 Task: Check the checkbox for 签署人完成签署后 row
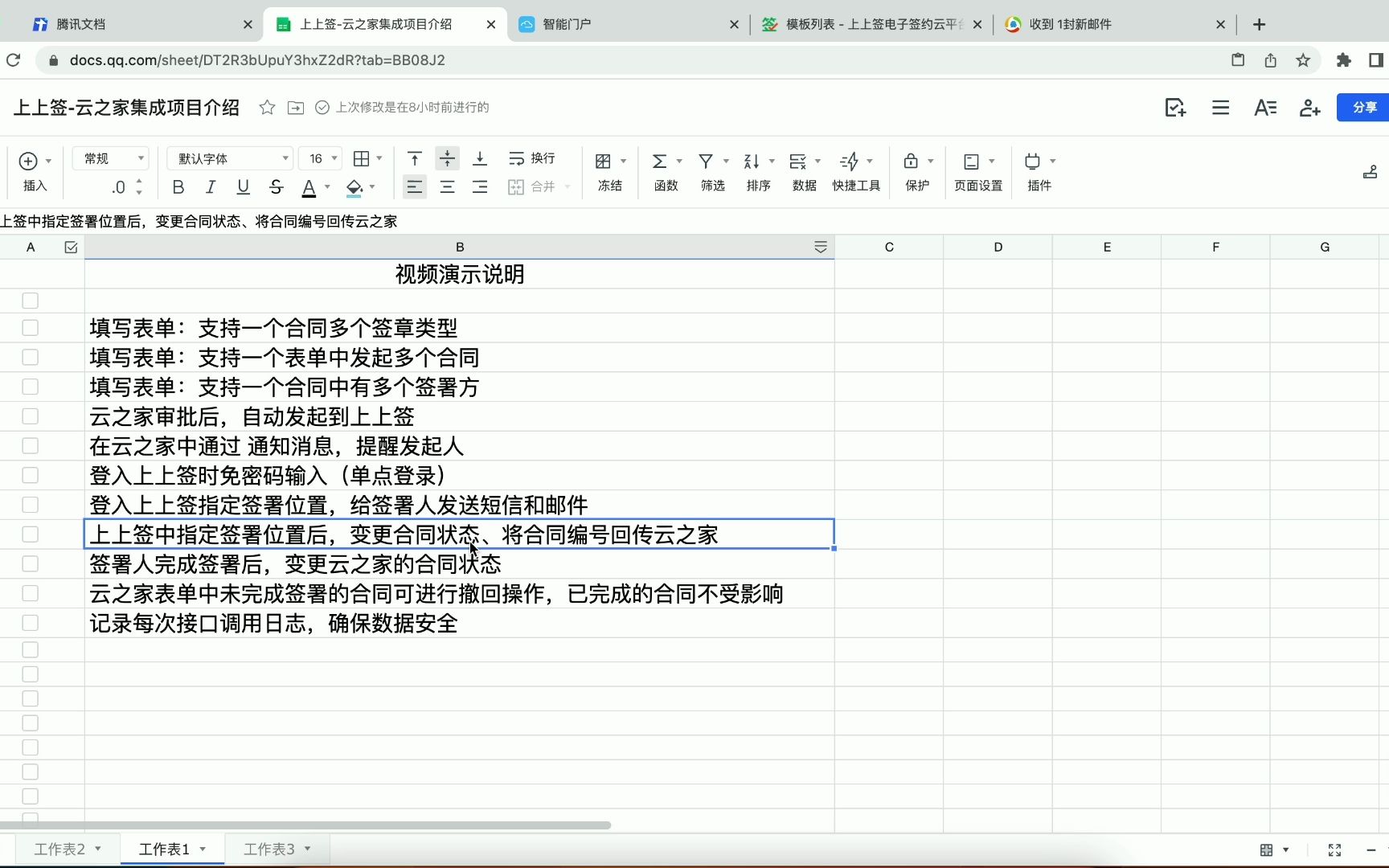tap(31, 563)
